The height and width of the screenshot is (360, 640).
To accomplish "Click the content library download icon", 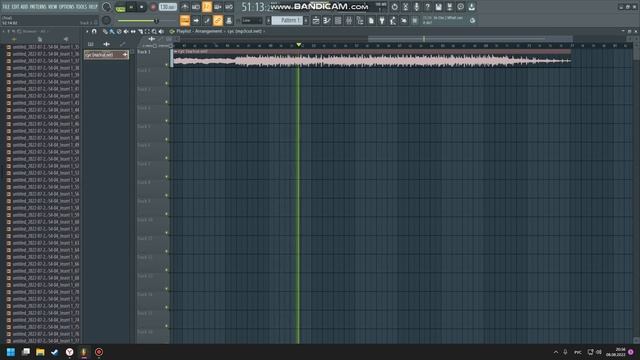I will click(x=471, y=7).
